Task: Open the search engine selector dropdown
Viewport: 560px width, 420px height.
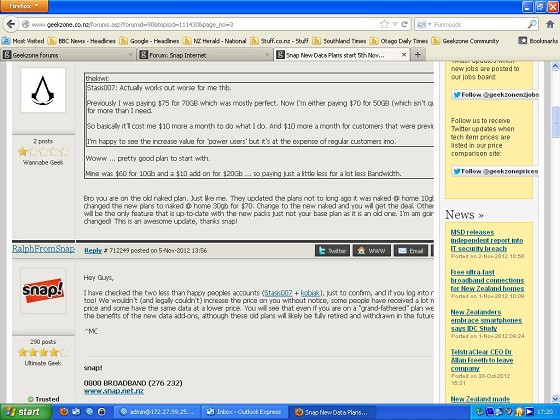Action: tap(424, 24)
